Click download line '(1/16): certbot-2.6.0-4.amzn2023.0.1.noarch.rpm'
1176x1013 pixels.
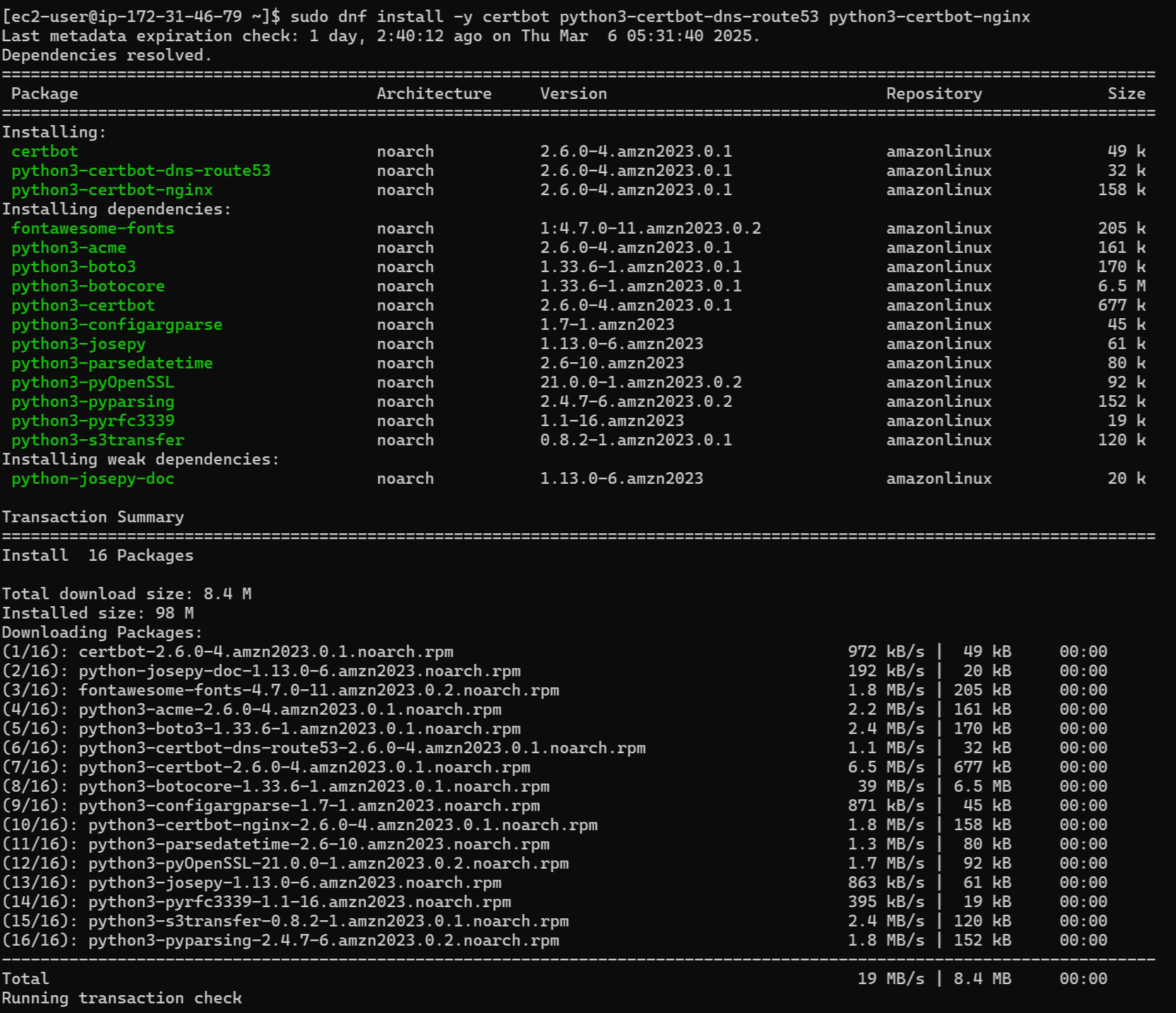point(227,652)
